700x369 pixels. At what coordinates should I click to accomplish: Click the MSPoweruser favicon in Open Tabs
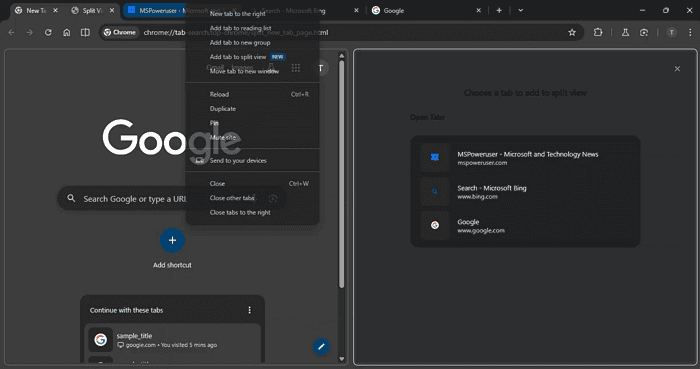click(x=434, y=157)
